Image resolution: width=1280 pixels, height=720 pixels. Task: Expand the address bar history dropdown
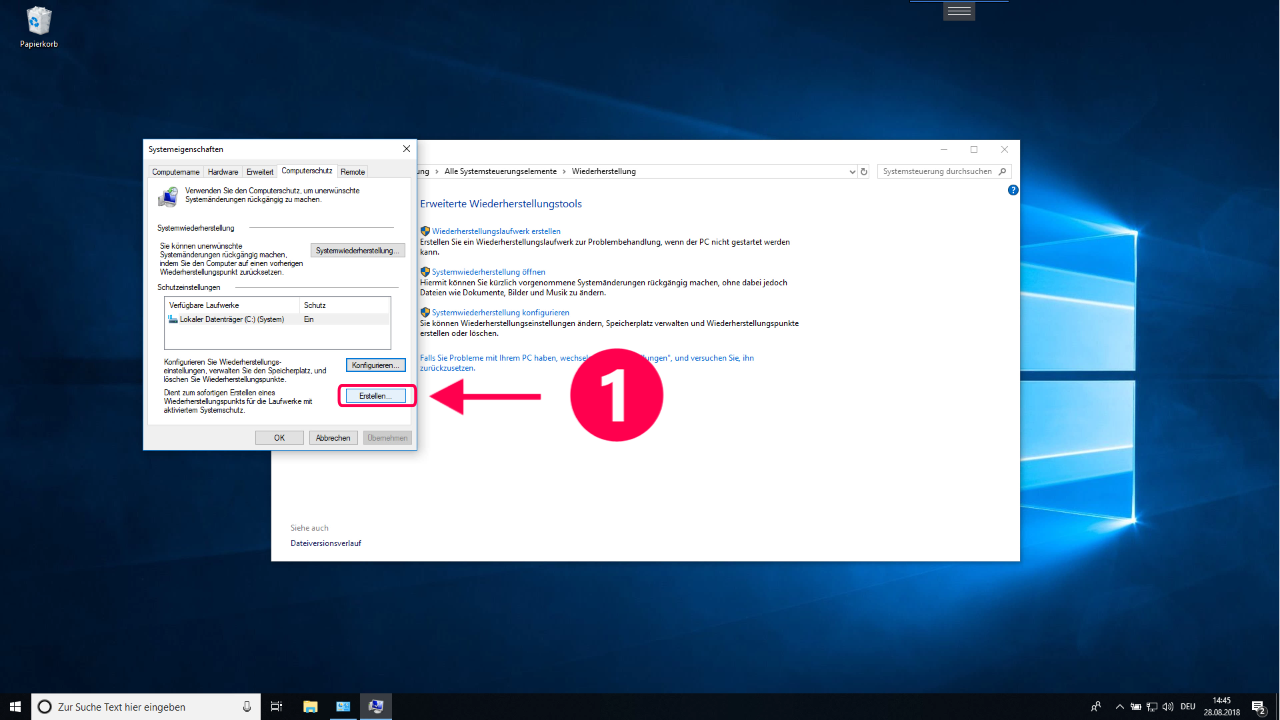pyautogui.click(x=852, y=171)
